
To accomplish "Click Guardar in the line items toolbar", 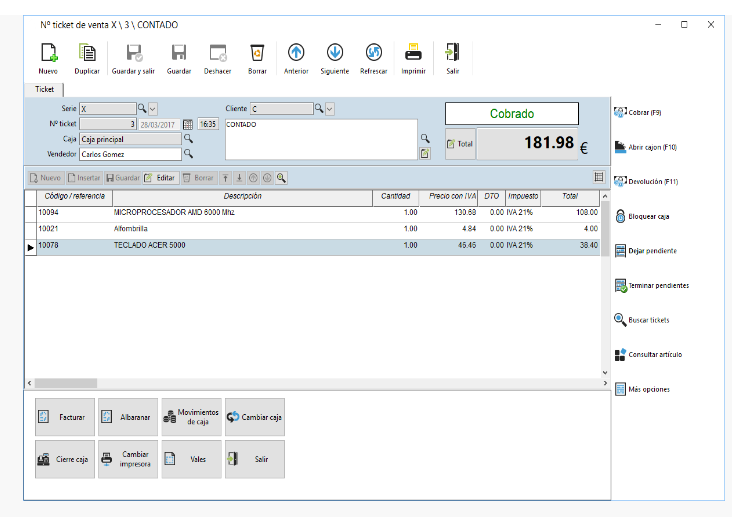I will click(123, 178).
